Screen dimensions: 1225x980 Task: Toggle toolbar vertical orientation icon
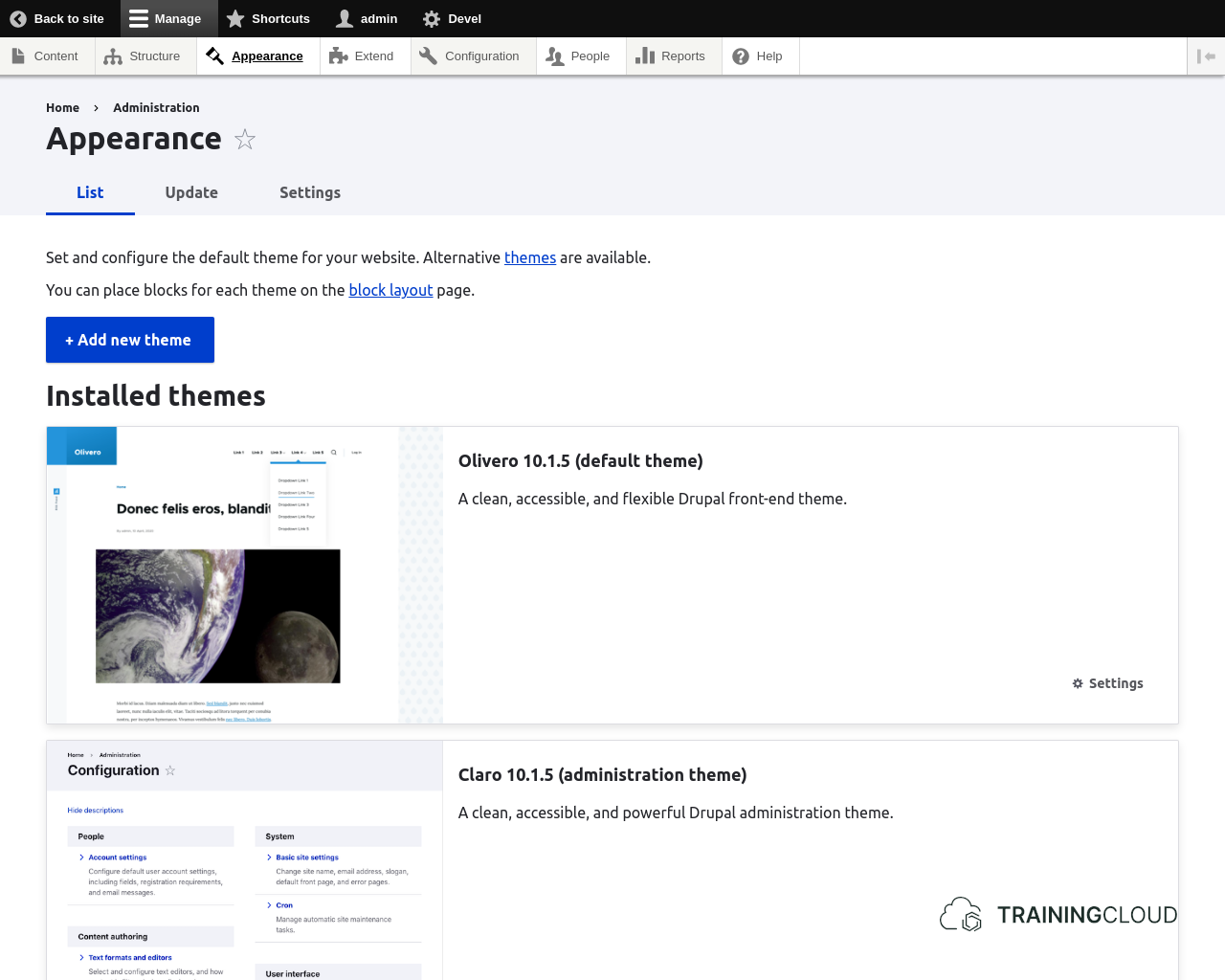coord(1206,56)
